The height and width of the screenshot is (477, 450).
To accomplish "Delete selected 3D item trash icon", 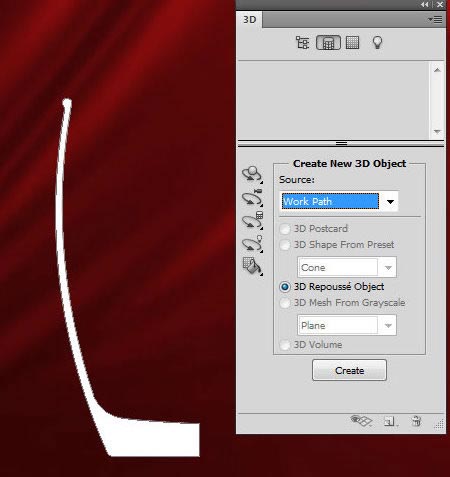I will pos(416,421).
